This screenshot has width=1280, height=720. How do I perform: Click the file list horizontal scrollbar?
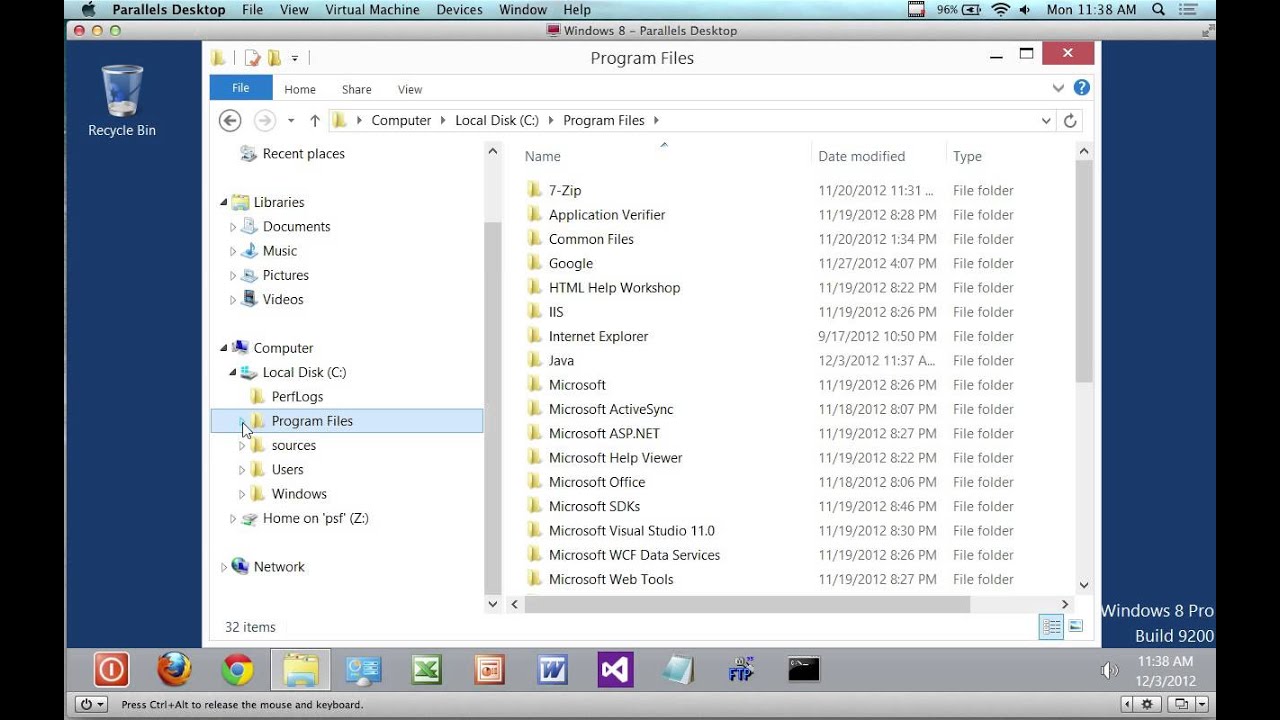(747, 604)
